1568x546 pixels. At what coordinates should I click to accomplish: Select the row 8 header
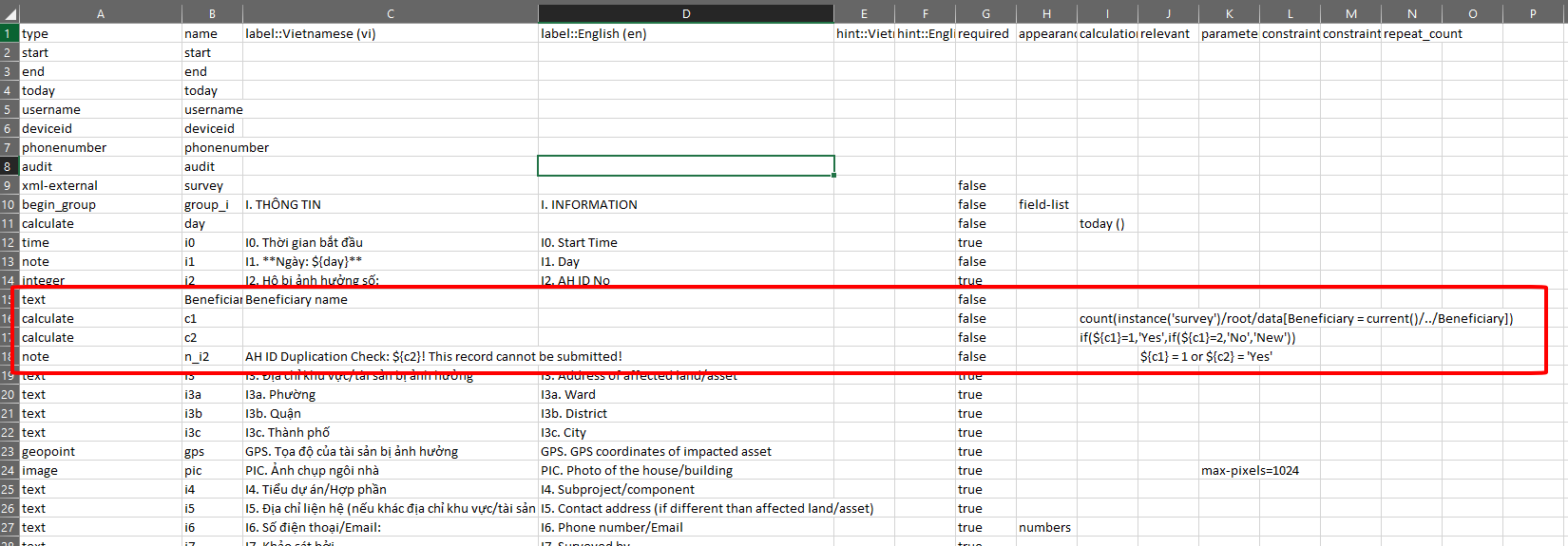pyautogui.click(x=9, y=166)
